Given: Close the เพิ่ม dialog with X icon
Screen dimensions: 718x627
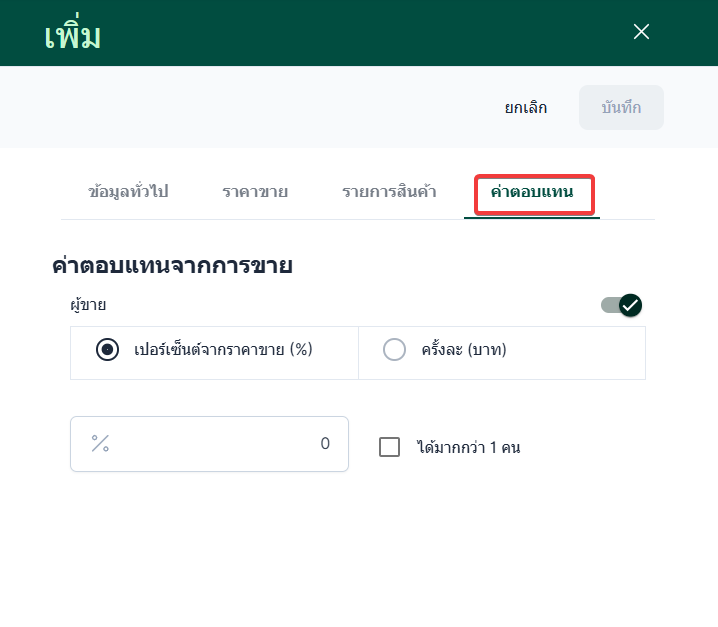Looking at the screenshot, I should pyautogui.click(x=642, y=32).
